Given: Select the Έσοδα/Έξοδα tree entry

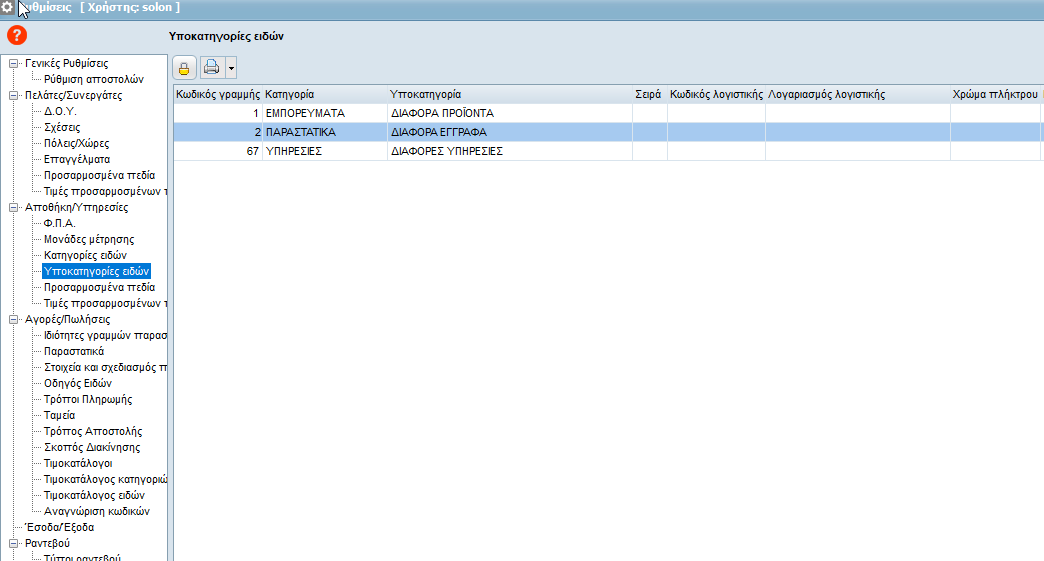Looking at the screenshot, I should [x=60, y=528].
